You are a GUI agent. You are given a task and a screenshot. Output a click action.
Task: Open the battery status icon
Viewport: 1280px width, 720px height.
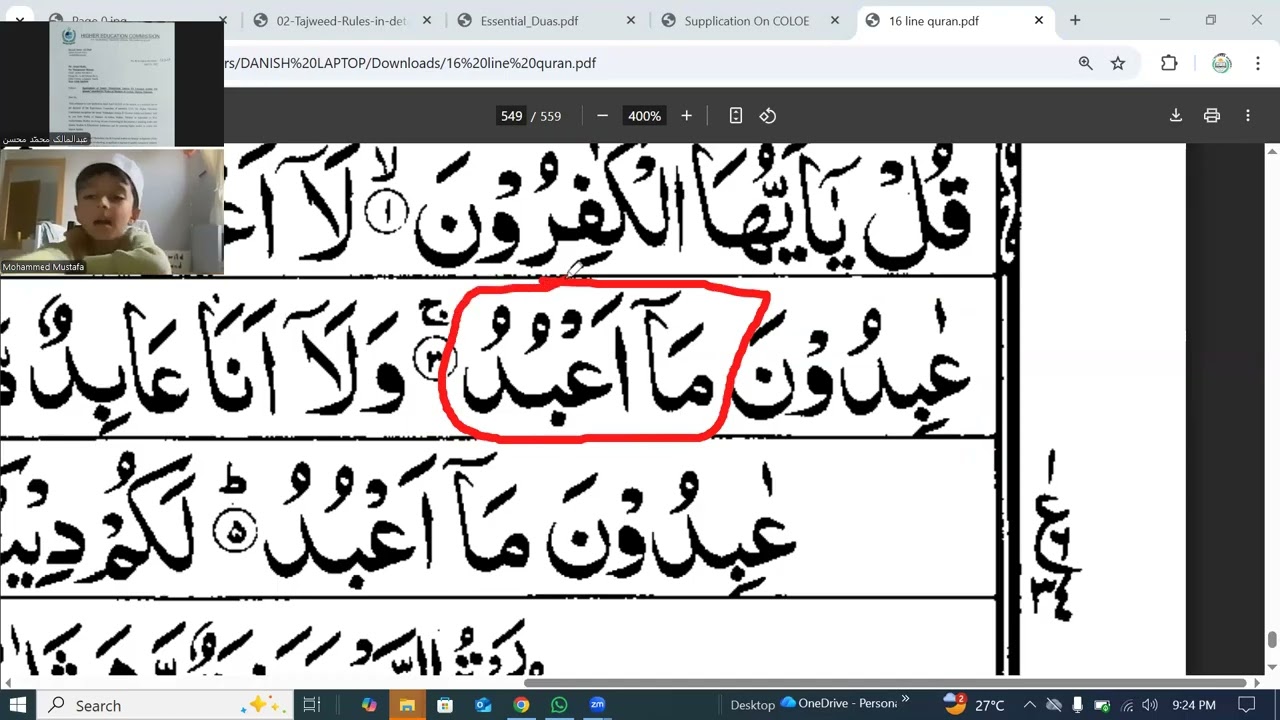click(x=1103, y=705)
